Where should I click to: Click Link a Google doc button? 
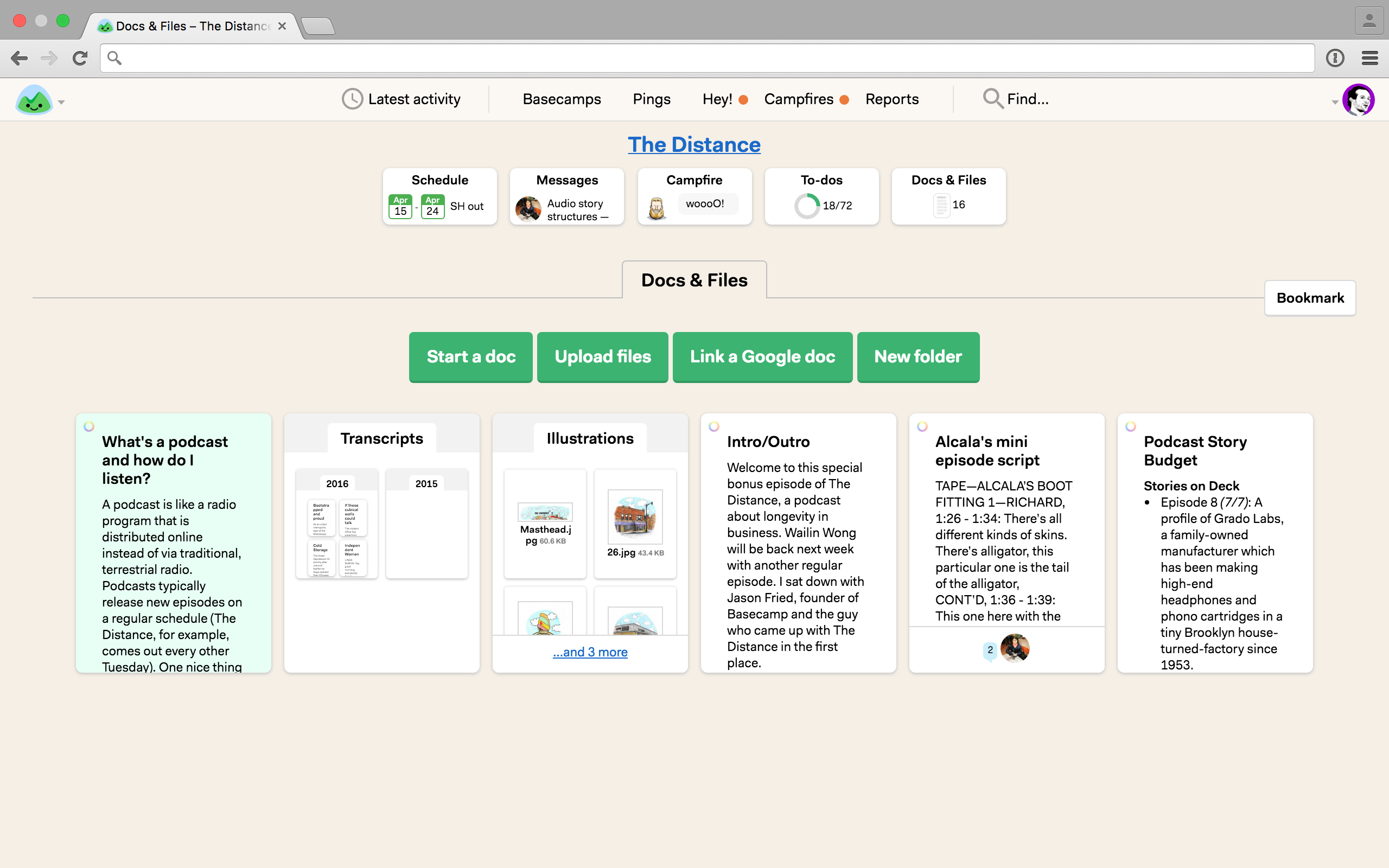tap(762, 356)
